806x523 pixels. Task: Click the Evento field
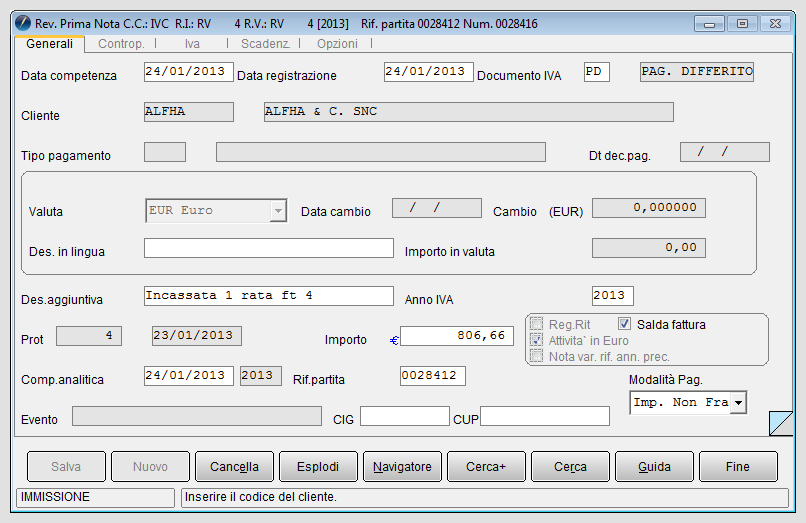coord(197,416)
